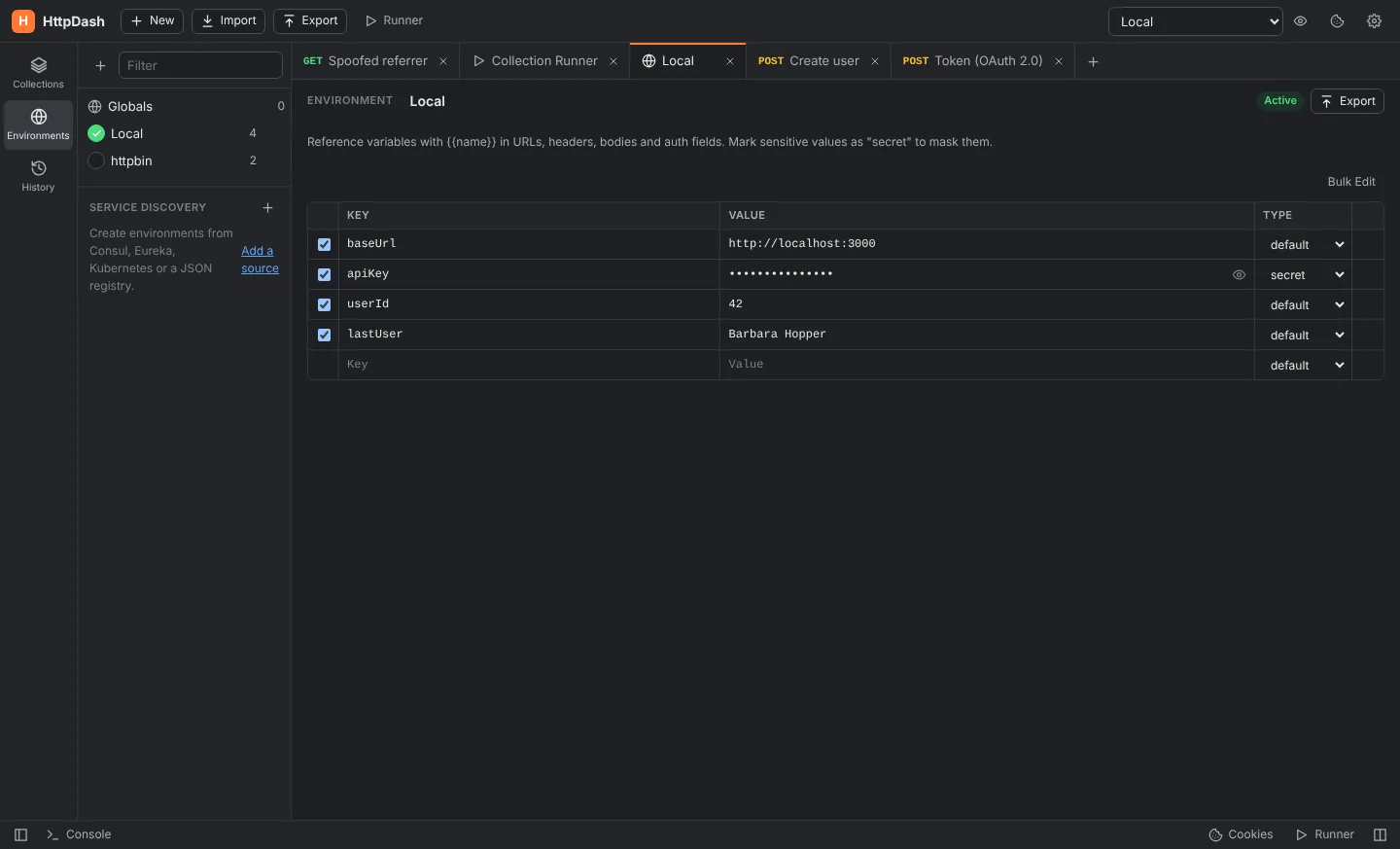Open the Collections sidebar panel
This screenshot has height=849, width=1400.
click(38, 73)
